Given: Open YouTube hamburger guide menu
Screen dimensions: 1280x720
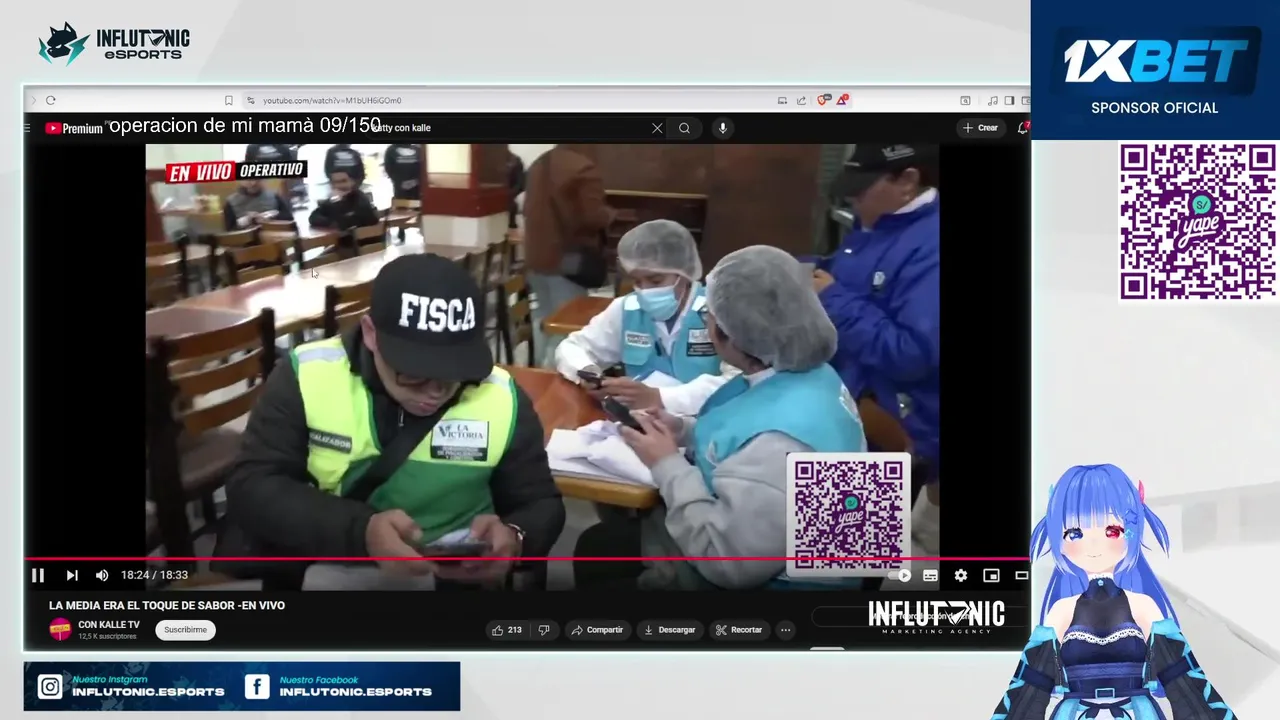Looking at the screenshot, I should (28, 128).
